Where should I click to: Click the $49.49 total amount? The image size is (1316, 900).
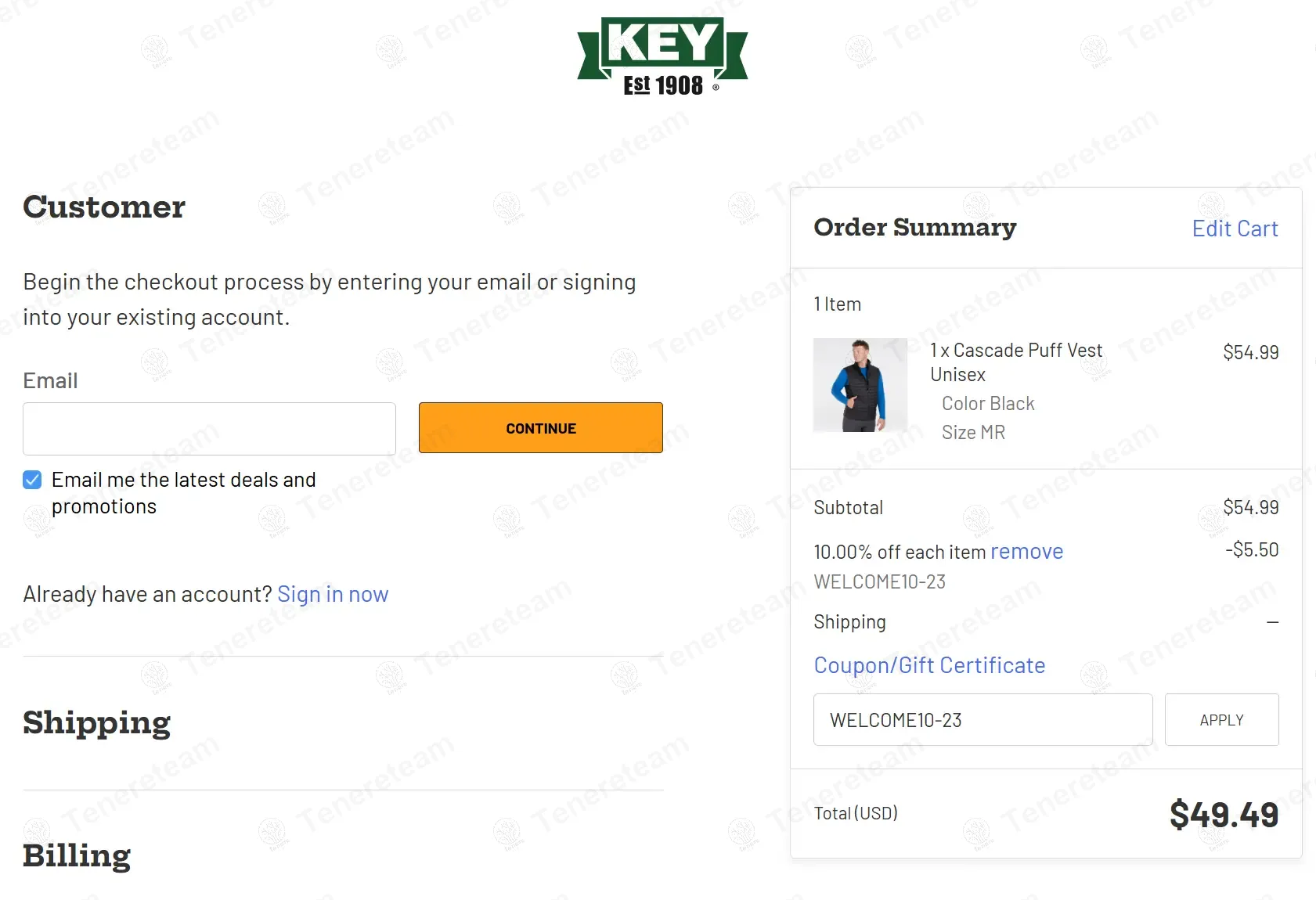pos(1224,815)
